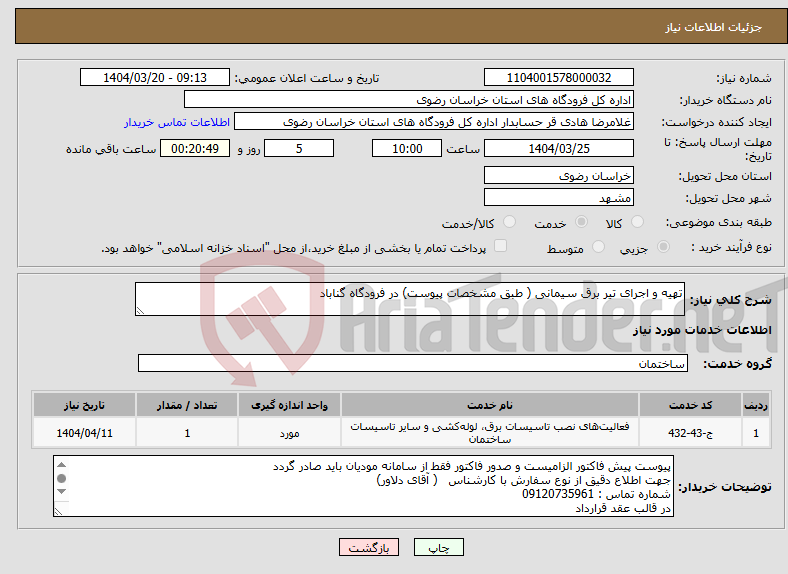This screenshot has height=574, width=788.
Task: Click the service name cell فعالیت‌های نصب تاسیسات
Action: (x=489, y=433)
